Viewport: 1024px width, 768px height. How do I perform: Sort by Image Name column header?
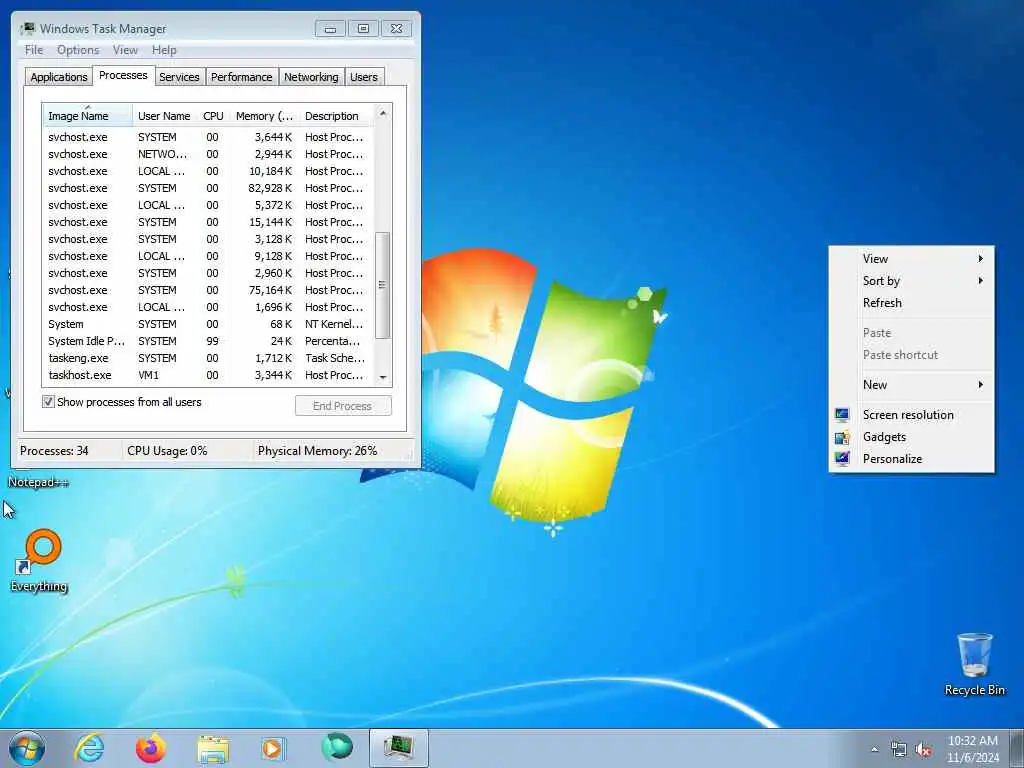tap(88, 116)
